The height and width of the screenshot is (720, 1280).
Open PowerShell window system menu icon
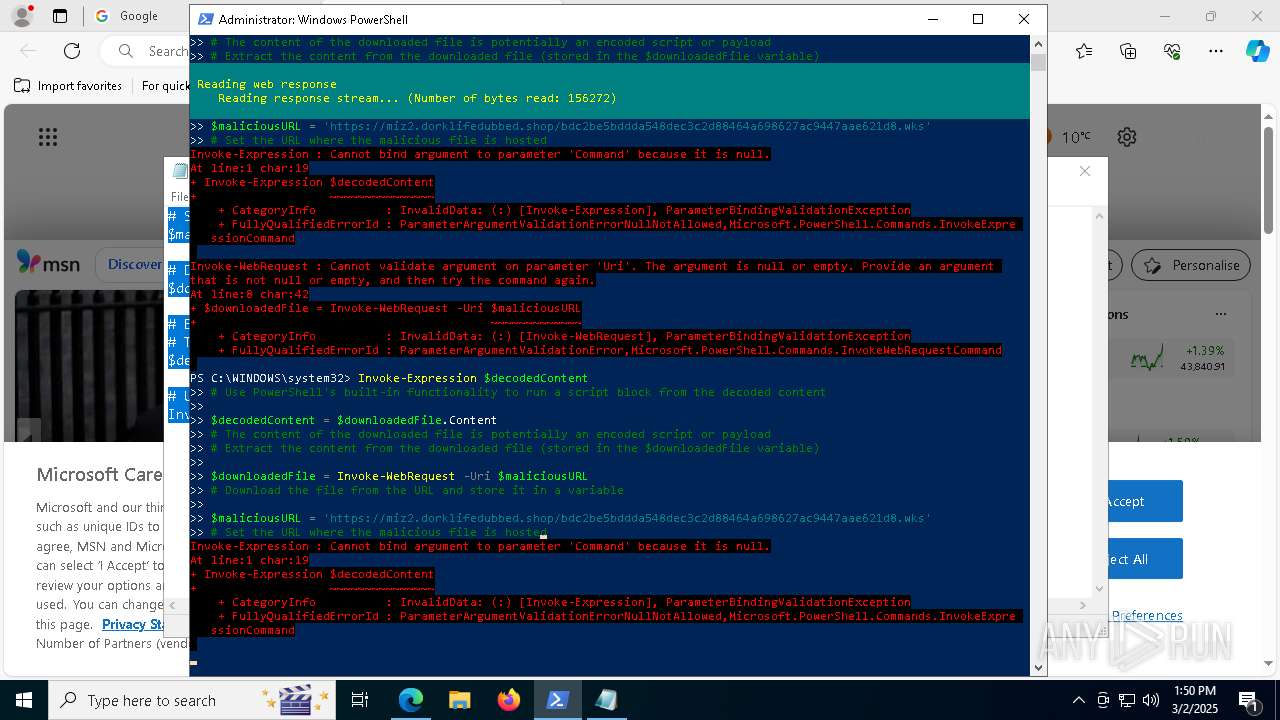[x=205, y=19]
